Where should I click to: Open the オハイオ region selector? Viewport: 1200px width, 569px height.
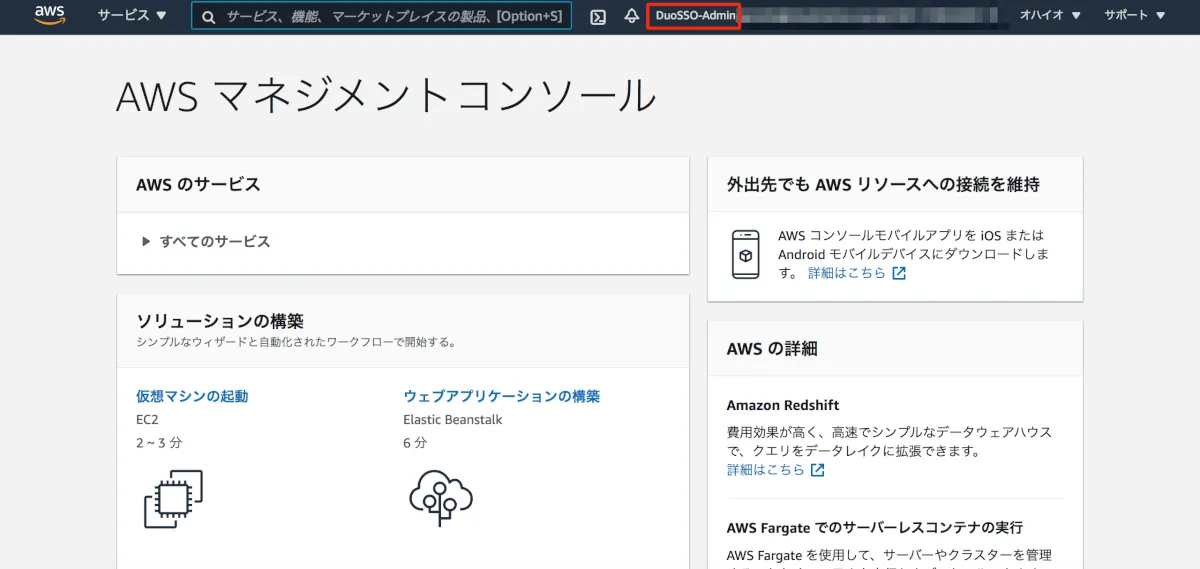pos(1050,16)
